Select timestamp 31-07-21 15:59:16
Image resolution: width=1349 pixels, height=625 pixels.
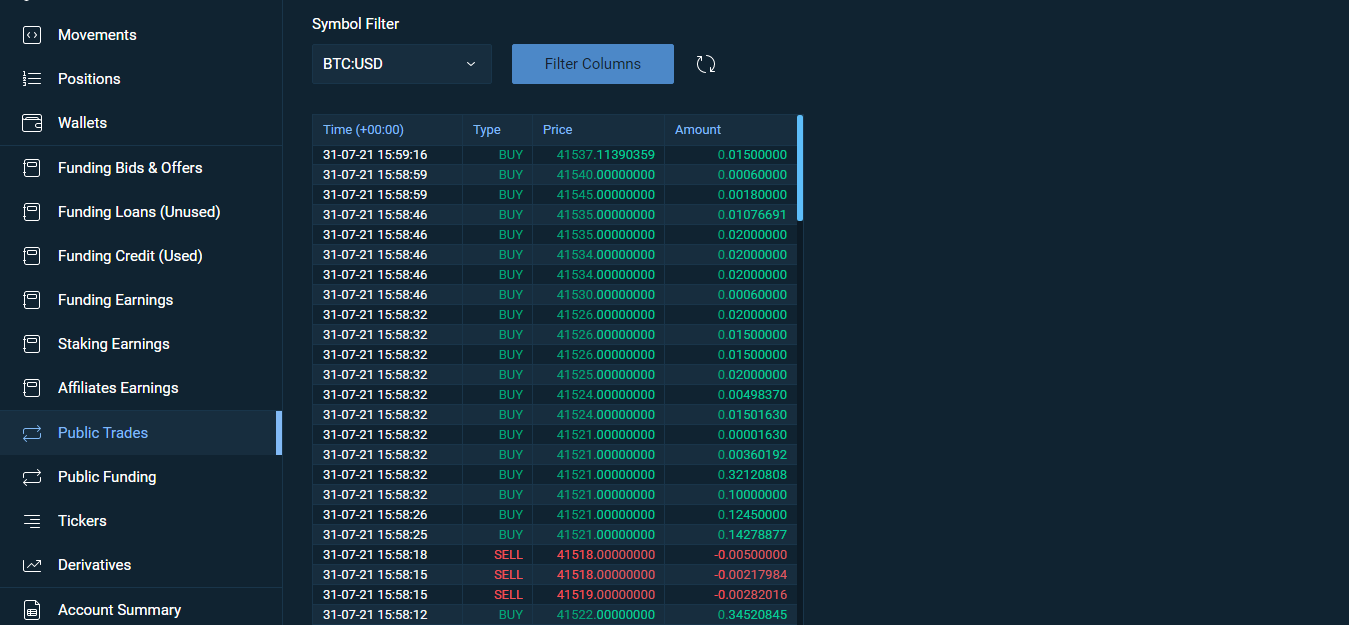(375, 155)
